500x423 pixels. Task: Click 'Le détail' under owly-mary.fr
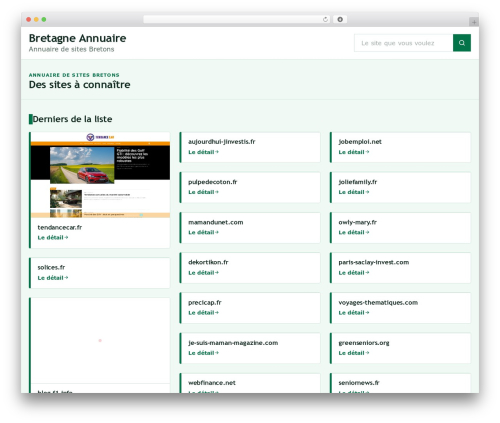[354, 232]
